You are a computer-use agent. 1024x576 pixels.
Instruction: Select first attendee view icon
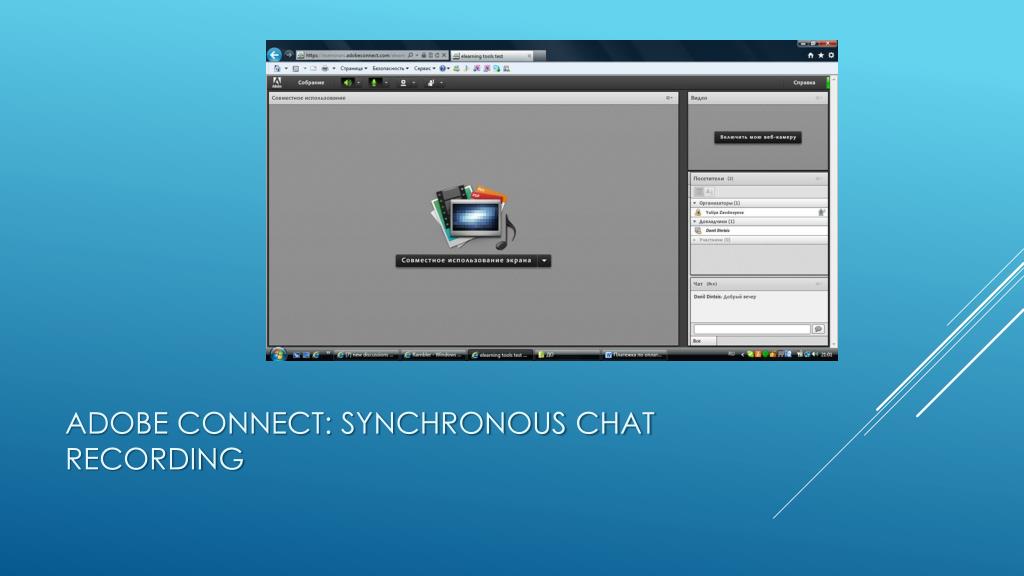[699, 191]
